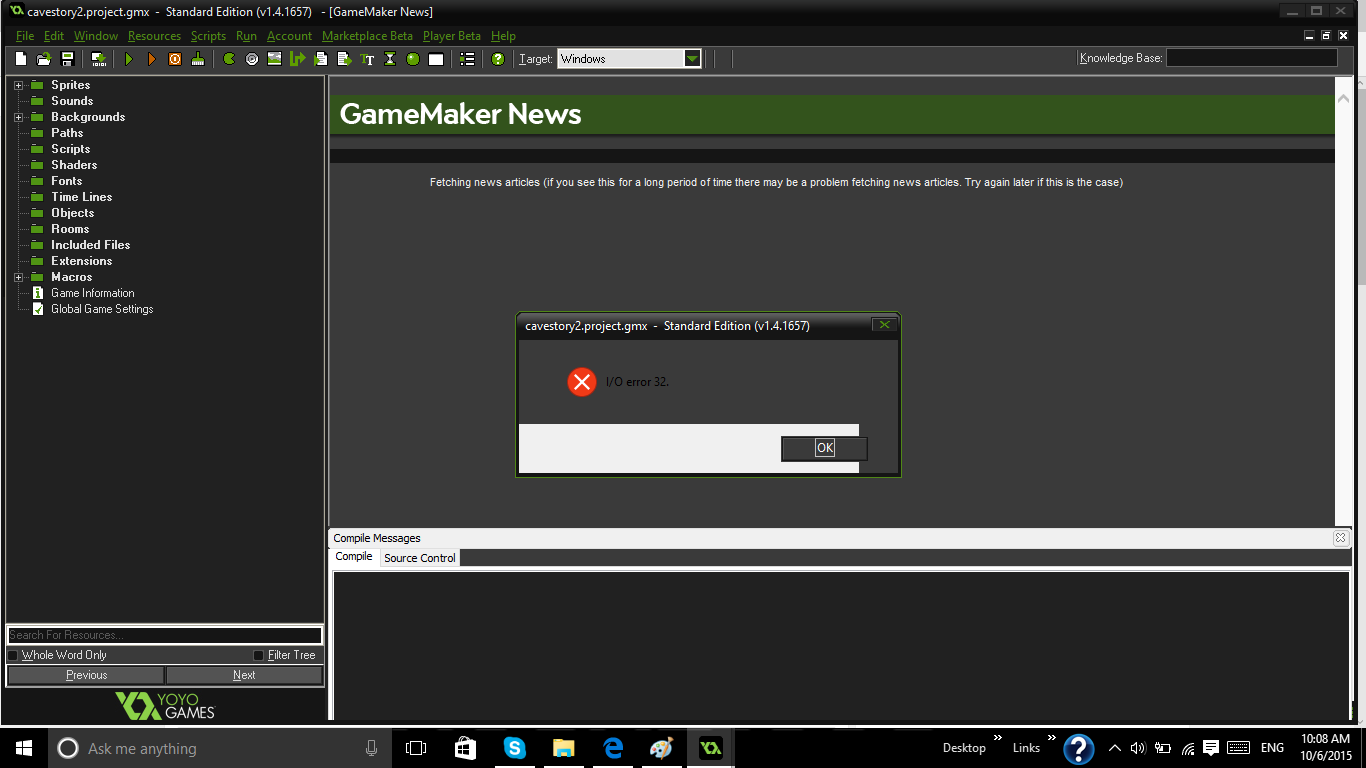Click the volume icon in system tray
Screen dimensions: 1366x768
[1138, 748]
